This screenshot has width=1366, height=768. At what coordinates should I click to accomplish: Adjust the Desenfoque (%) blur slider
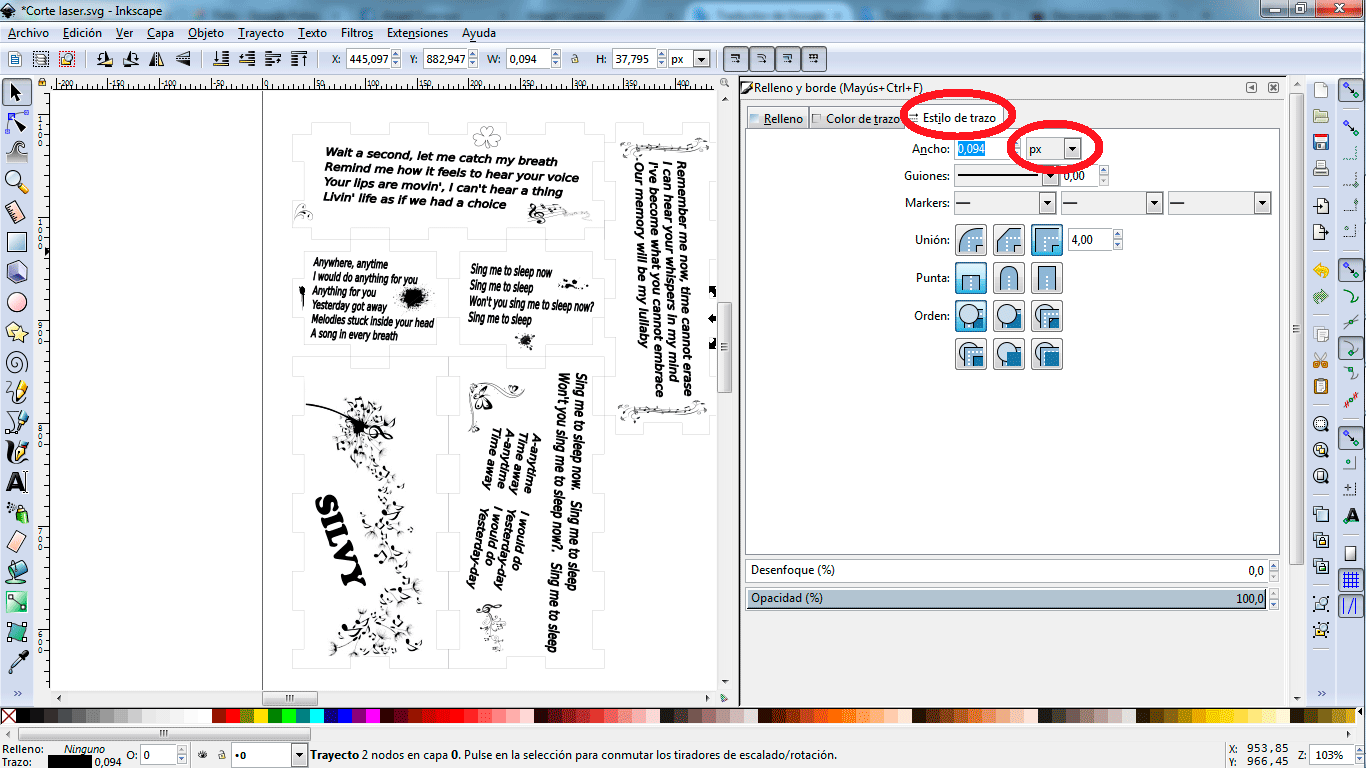[x=1008, y=570]
